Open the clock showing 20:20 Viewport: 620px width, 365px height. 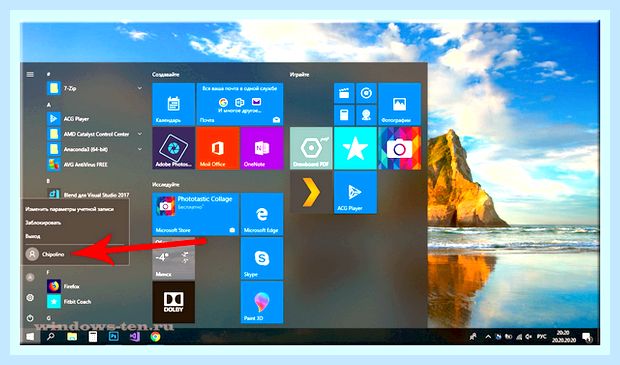[x=564, y=337]
